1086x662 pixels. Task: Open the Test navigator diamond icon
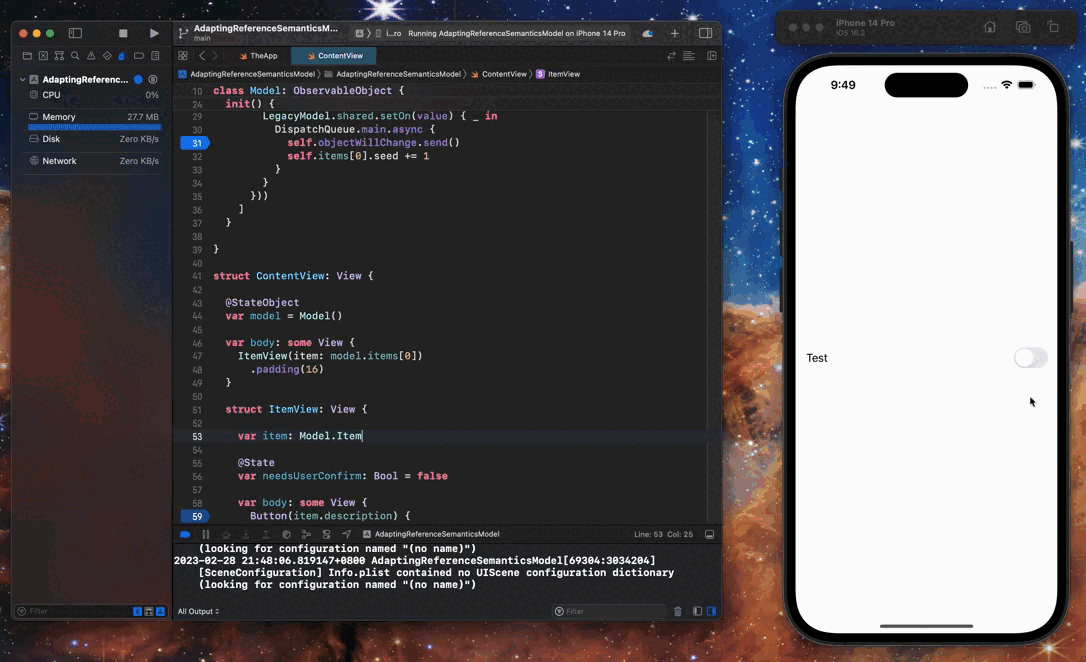click(107, 55)
